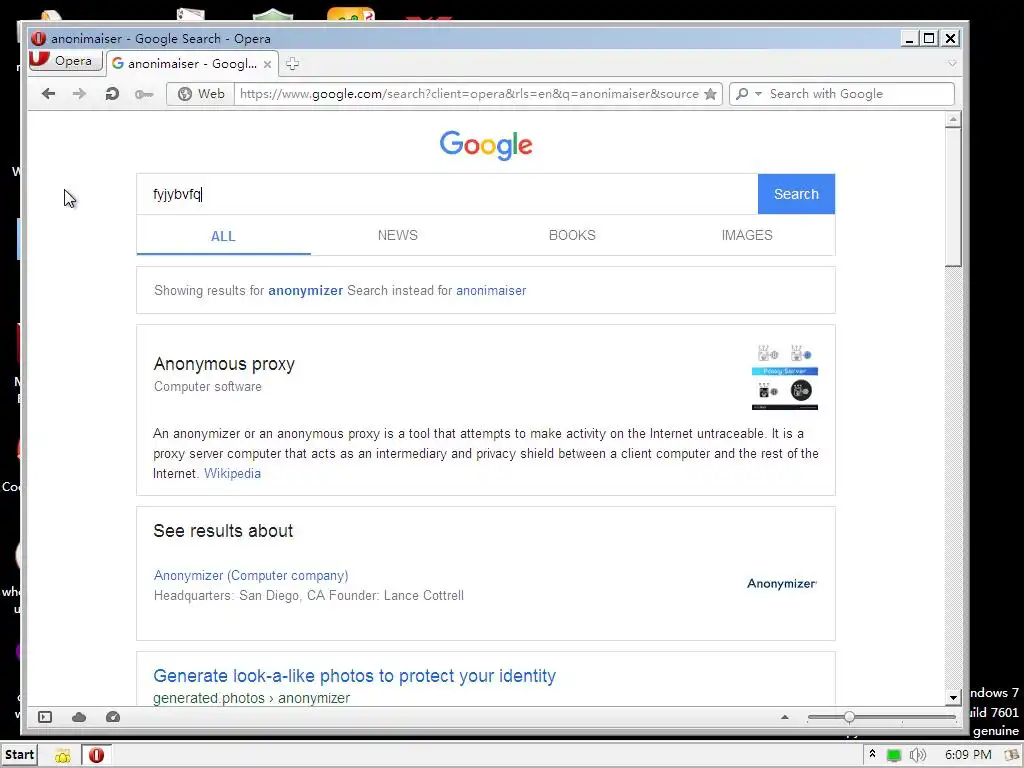The width and height of the screenshot is (1024, 768).
Task: Search instead for anonimaiser link
Action: pos(491,291)
